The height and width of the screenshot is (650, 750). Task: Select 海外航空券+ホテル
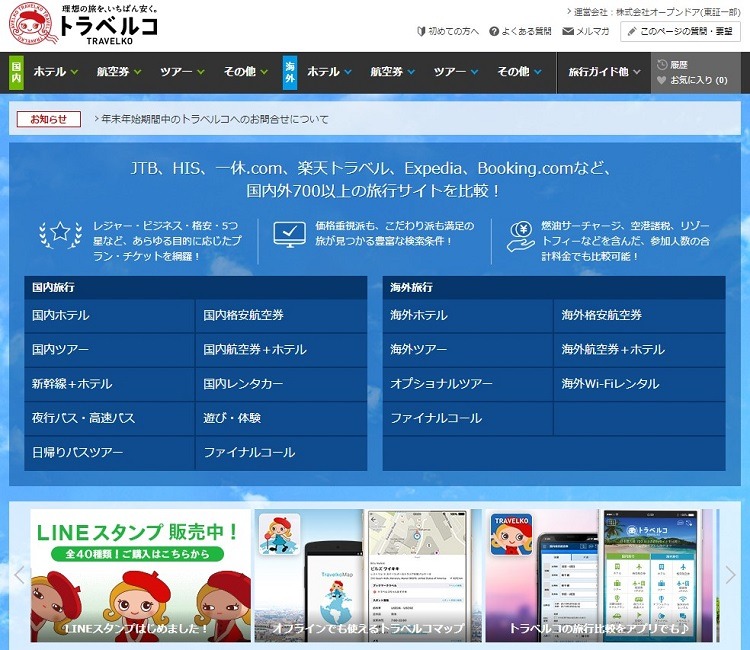[x=640, y=350]
